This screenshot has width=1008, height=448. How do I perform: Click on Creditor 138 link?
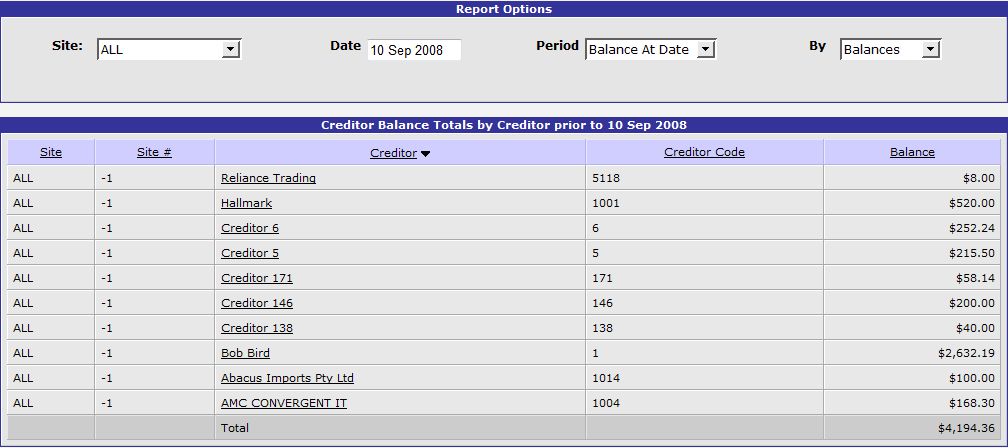point(257,328)
